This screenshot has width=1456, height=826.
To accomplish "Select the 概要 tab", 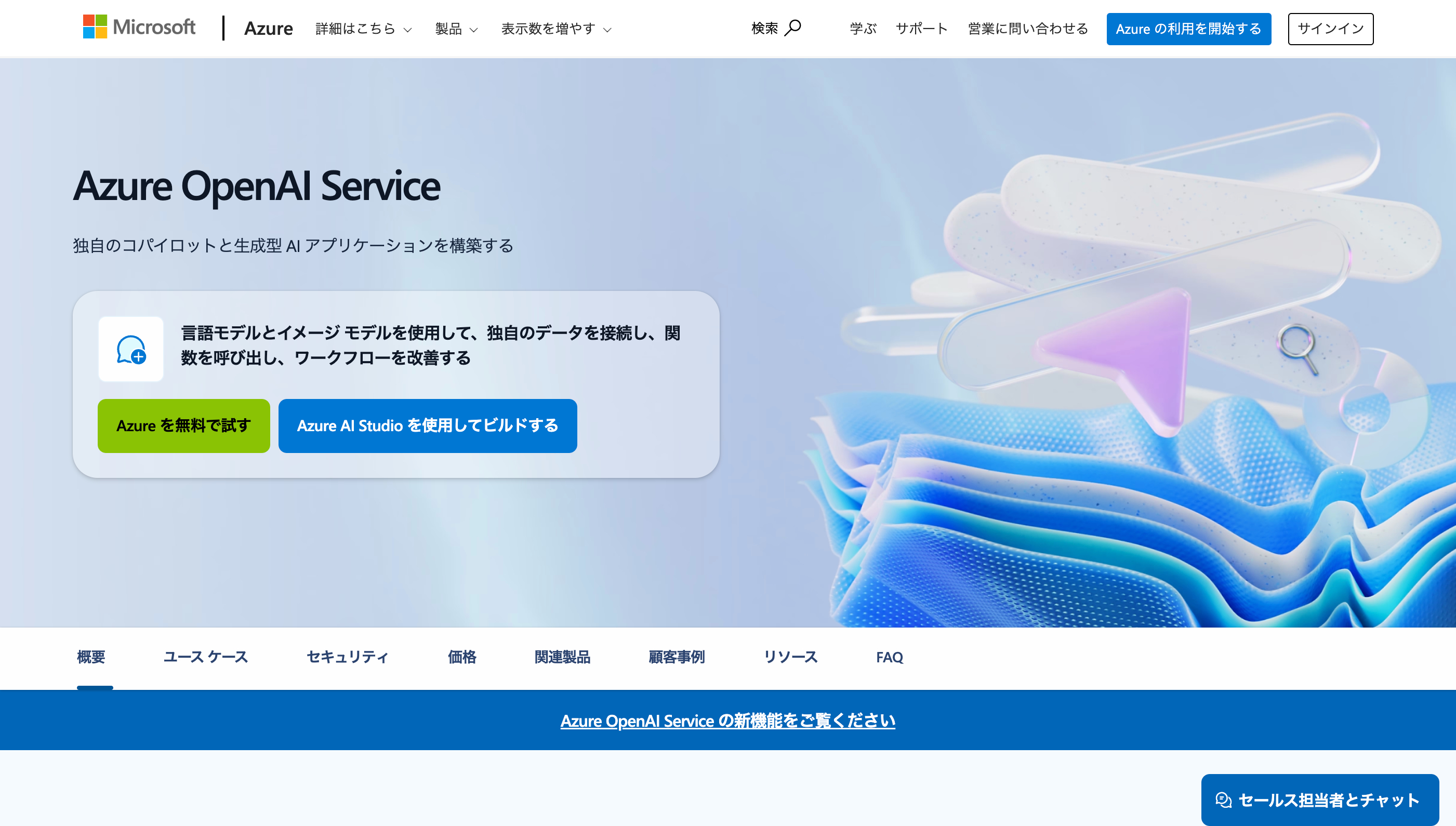I will click(x=91, y=657).
